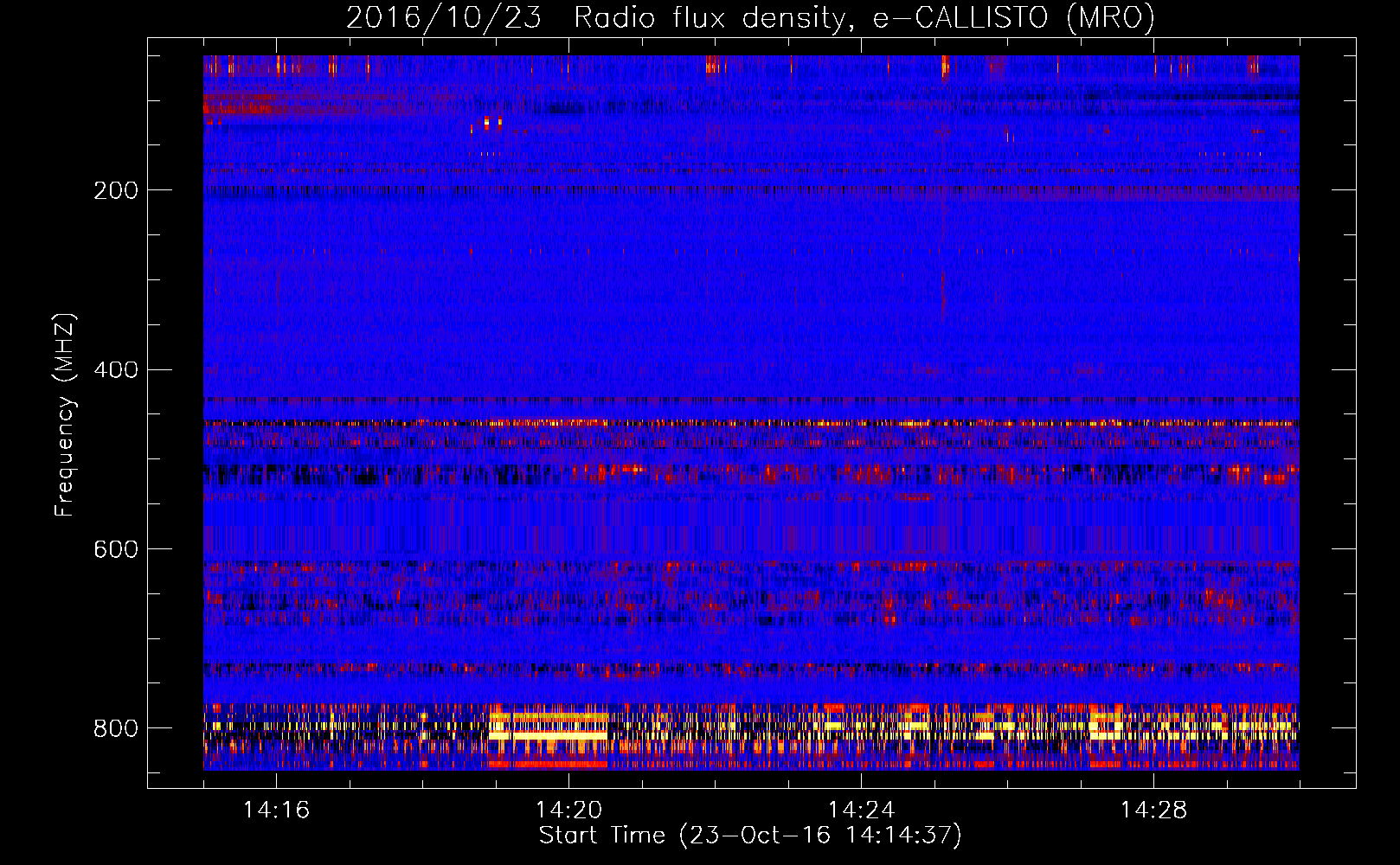Viewport: 1400px width, 865px height.
Task: Click the 800 frequency tick label
Action: point(116,728)
